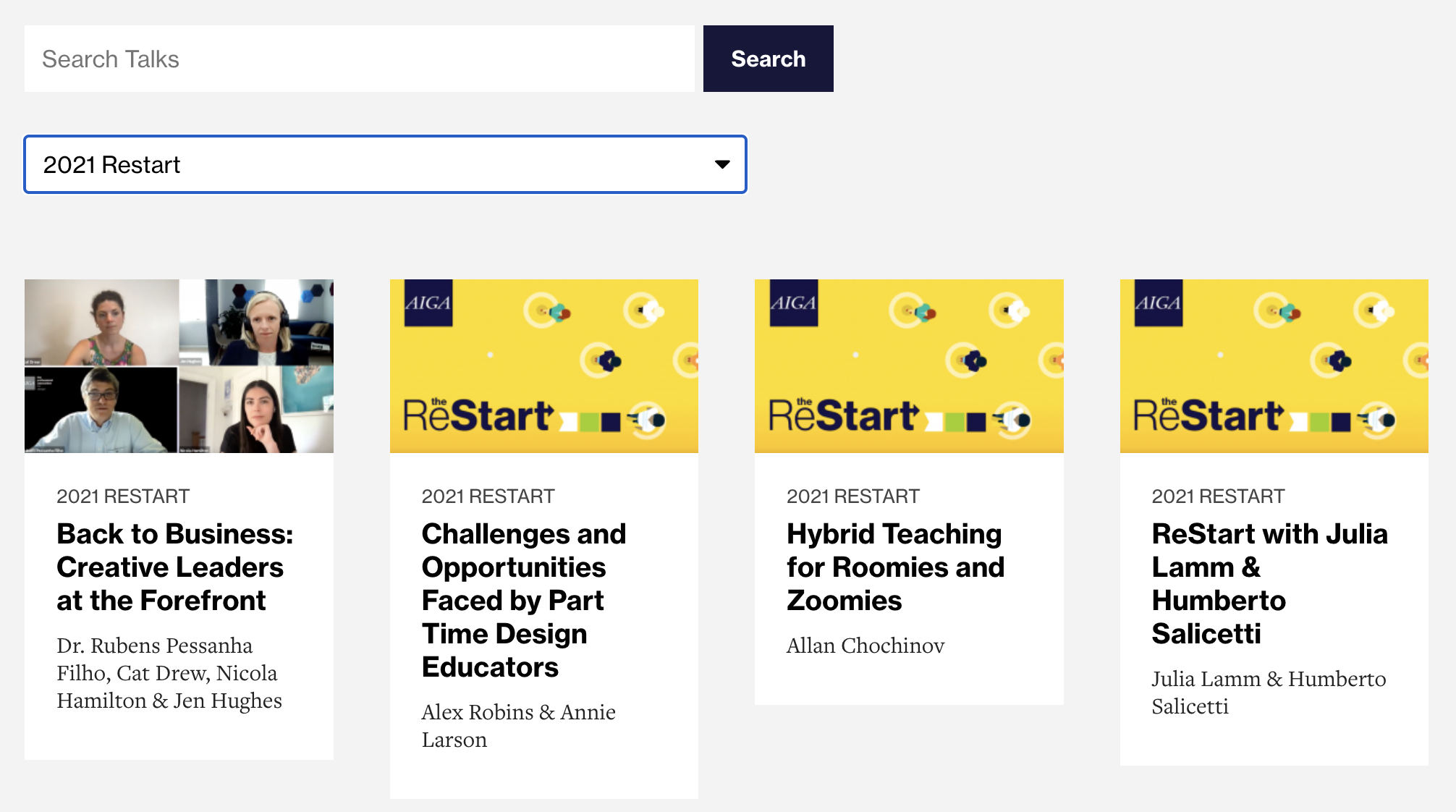
Task: Open the Challenges and Opportunities ReStart thumbnail
Action: coord(543,366)
